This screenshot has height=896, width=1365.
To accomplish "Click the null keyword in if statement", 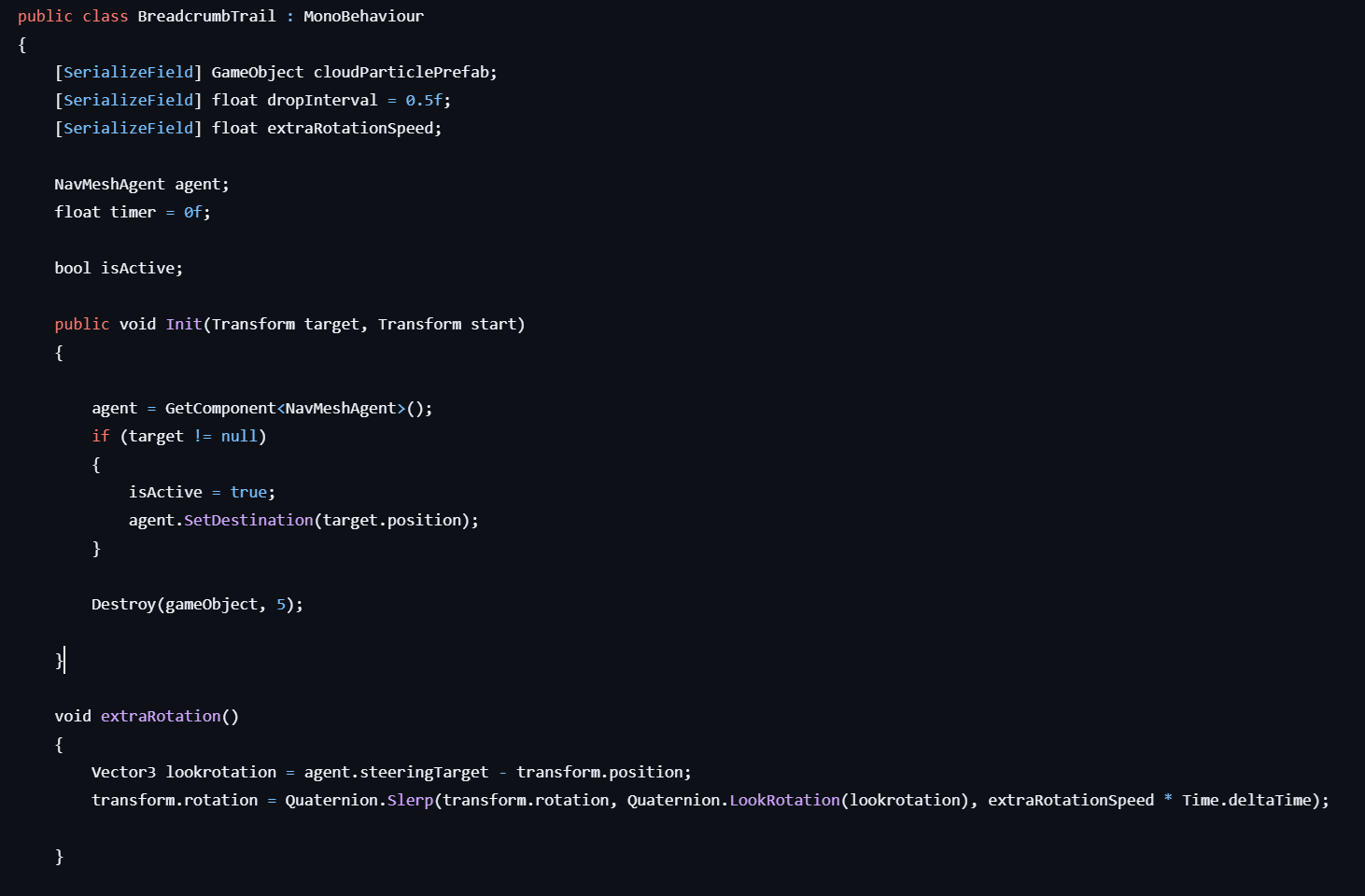I will tap(239, 436).
